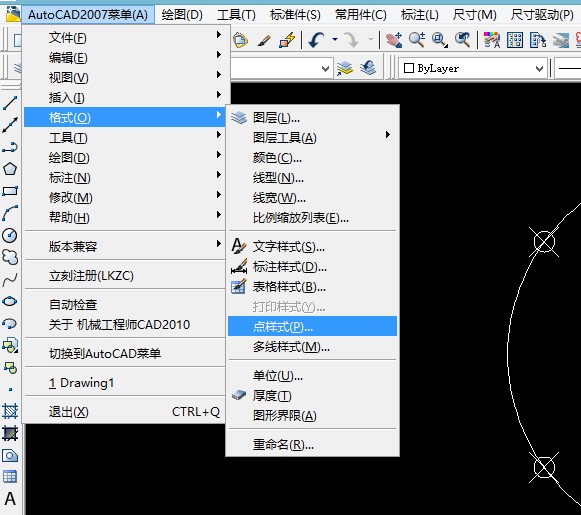Image resolution: width=581 pixels, height=515 pixels.
Task: Expand the 编辑(E) submenu
Action: click(124, 57)
